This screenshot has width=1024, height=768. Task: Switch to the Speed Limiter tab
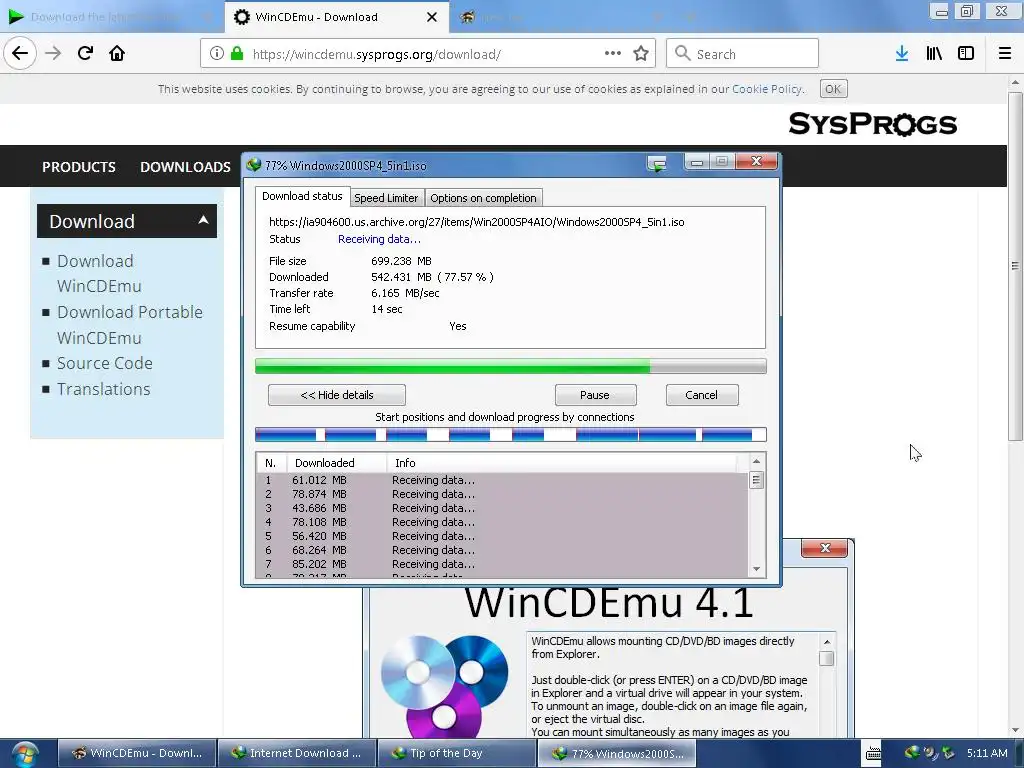(386, 198)
